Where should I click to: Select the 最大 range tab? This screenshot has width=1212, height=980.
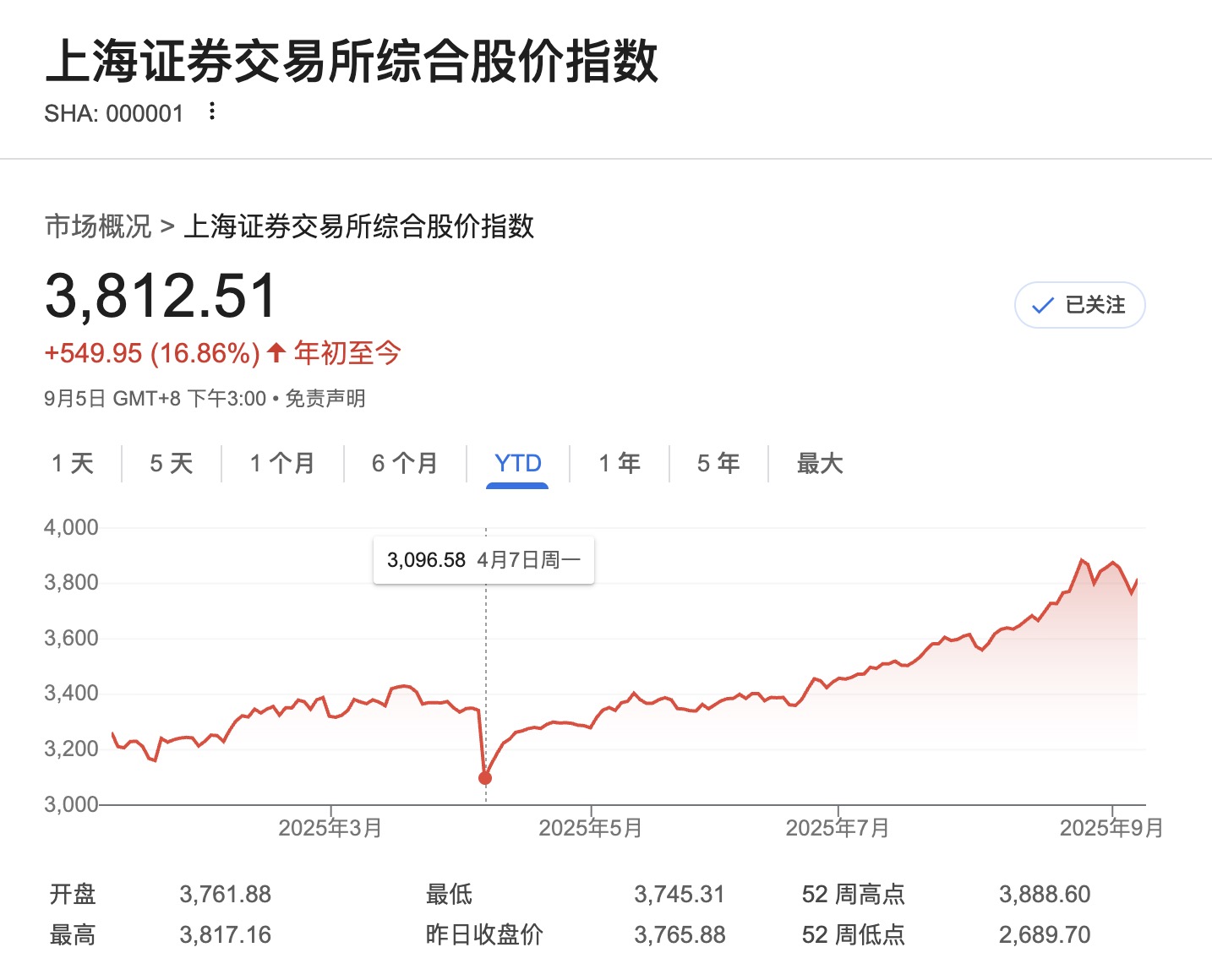pos(820,463)
